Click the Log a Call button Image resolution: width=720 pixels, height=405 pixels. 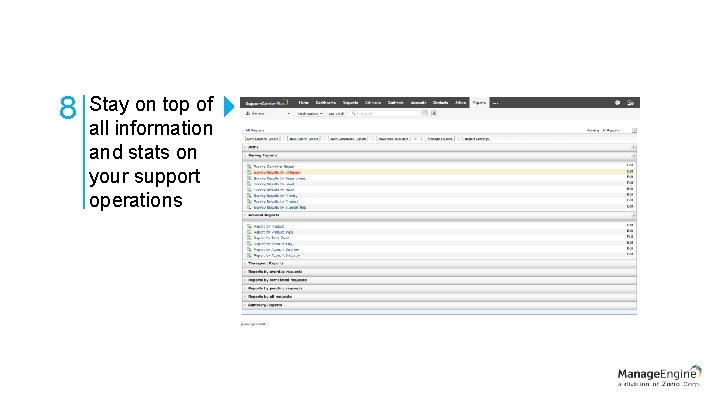[336, 113]
